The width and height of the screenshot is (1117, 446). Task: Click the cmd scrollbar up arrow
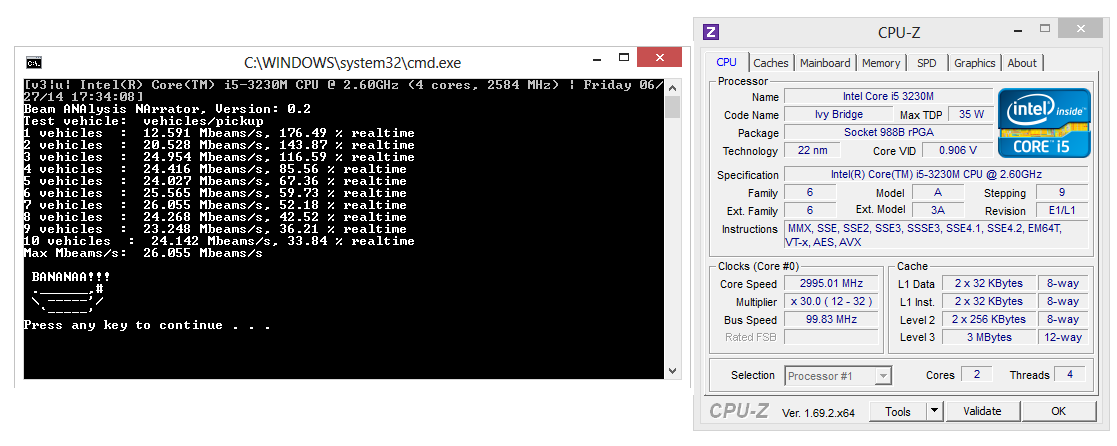point(672,87)
